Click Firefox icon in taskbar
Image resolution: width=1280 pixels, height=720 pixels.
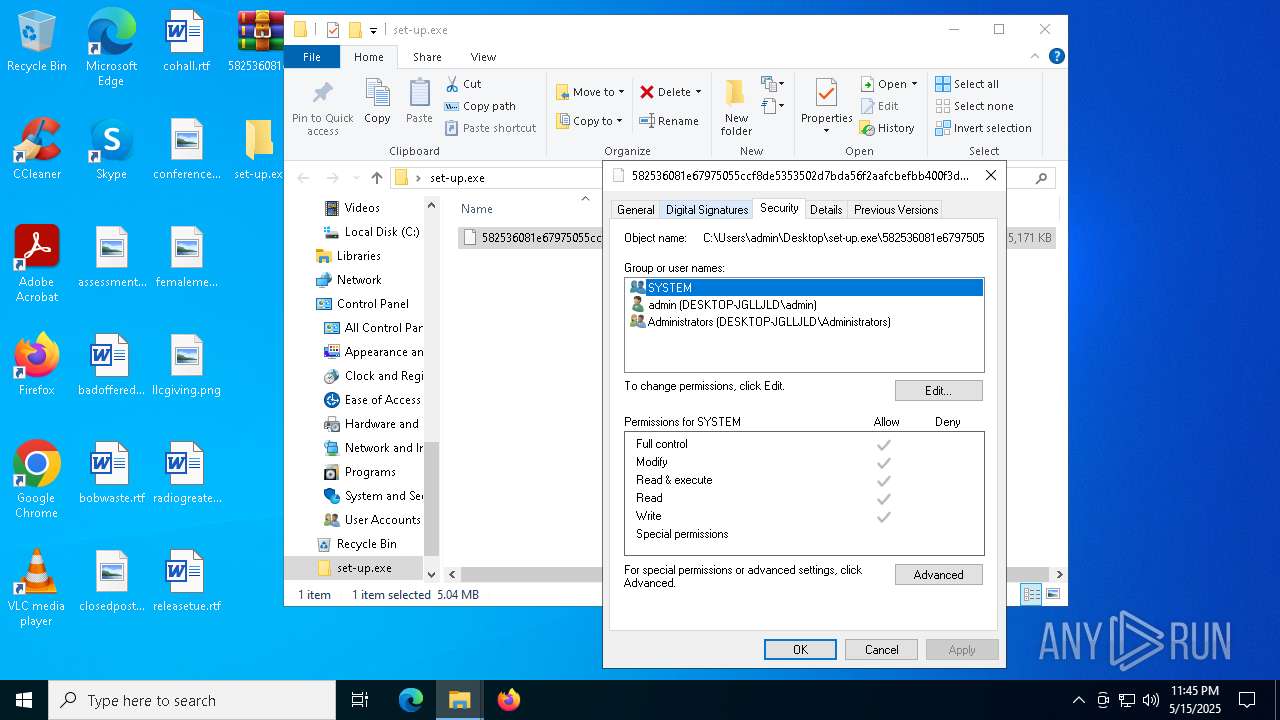coord(508,700)
